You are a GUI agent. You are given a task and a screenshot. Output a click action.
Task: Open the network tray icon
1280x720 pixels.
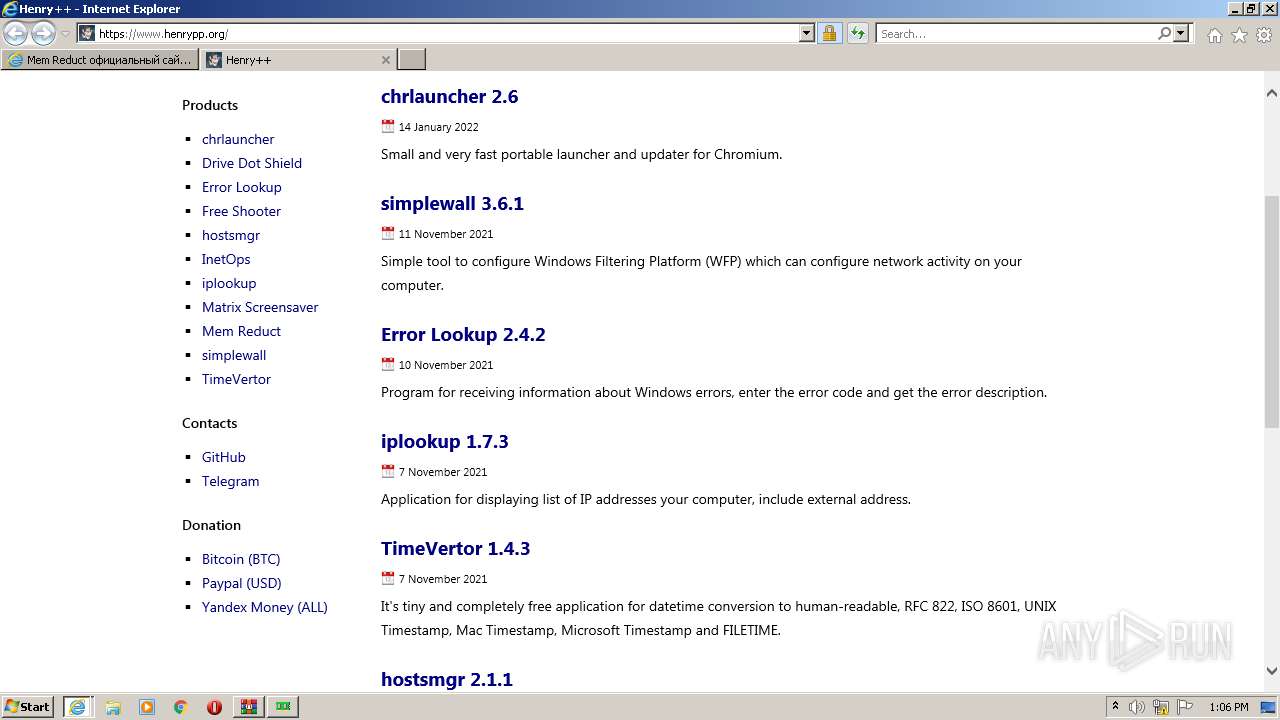click(1161, 707)
